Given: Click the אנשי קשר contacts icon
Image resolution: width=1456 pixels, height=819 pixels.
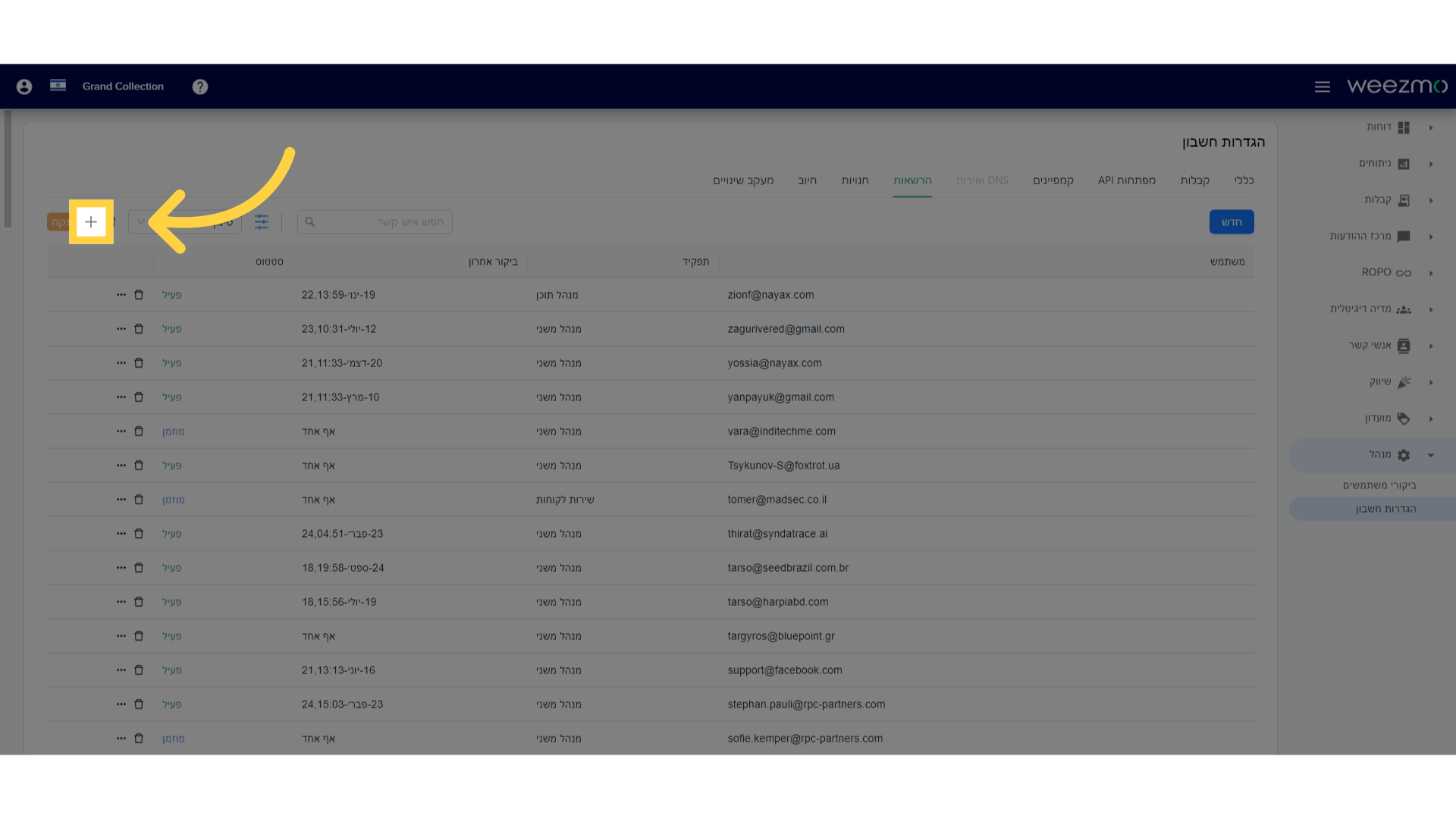Looking at the screenshot, I should pos(1404,346).
